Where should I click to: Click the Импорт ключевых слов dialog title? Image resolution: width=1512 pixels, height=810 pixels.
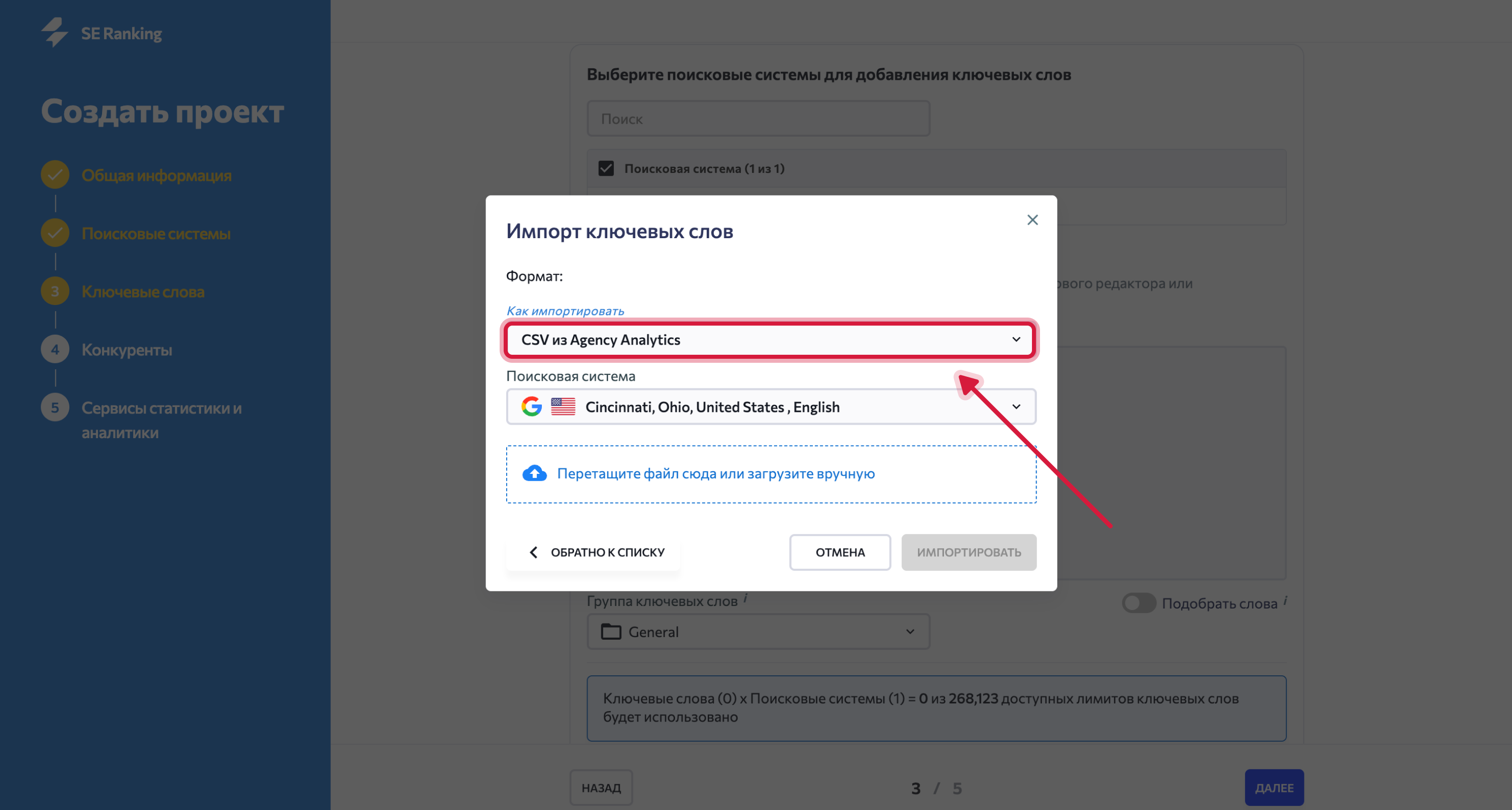(619, 231)
